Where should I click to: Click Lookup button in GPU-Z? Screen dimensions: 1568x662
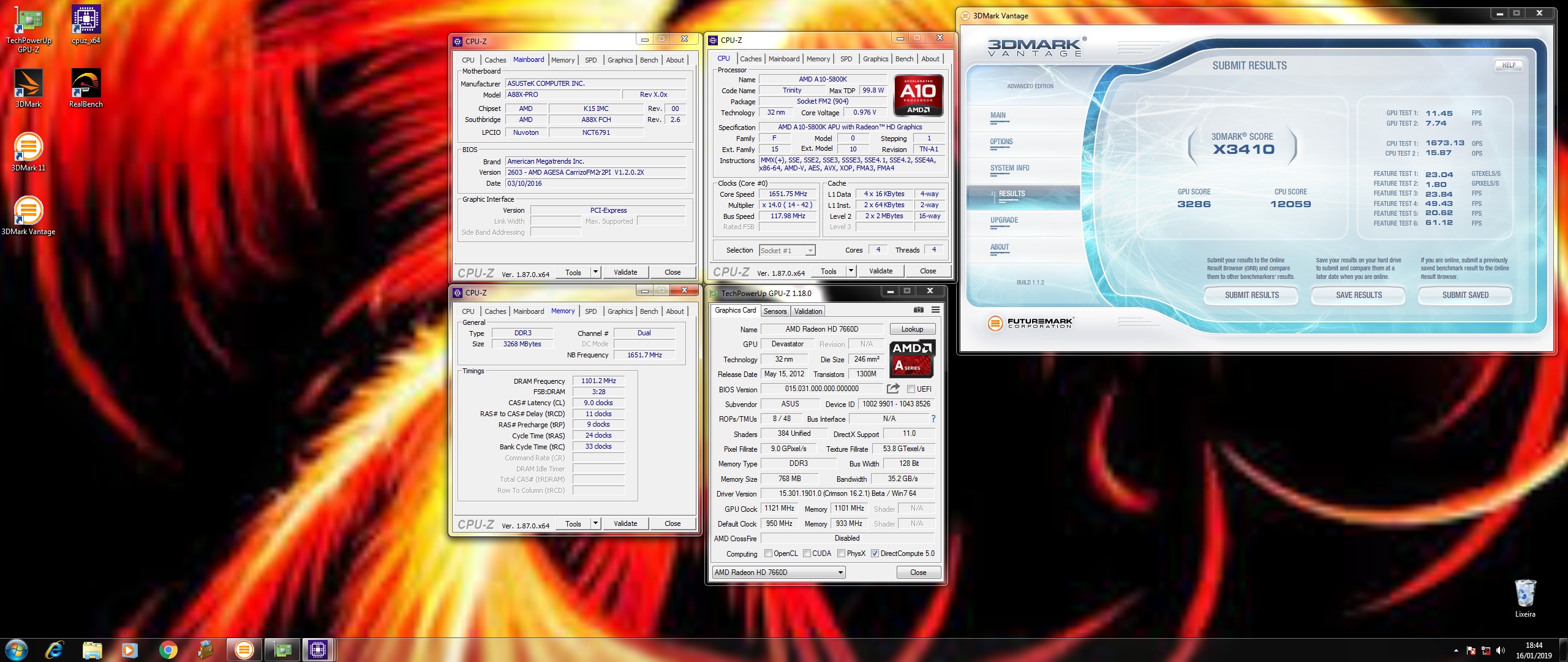pyautogui.click(x=912, y=329)
